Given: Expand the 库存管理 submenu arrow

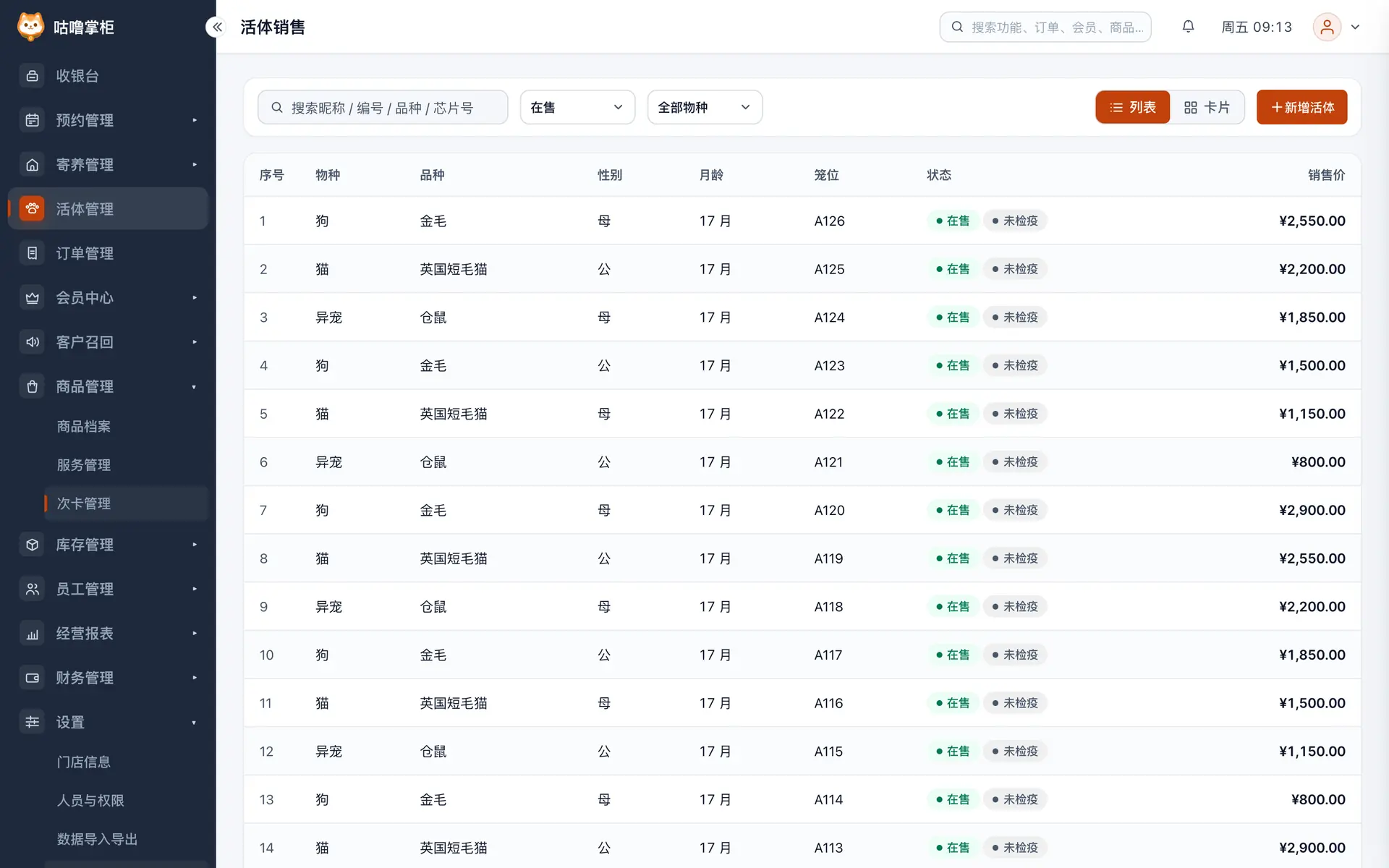Looking at the screenshot, I should [x=195, y=545].
